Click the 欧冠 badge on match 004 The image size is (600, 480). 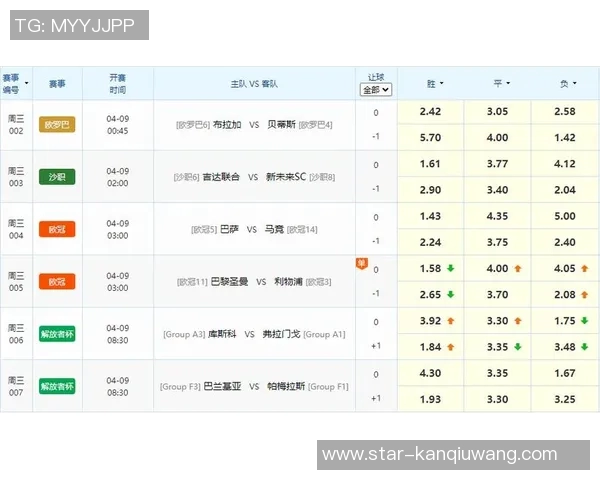(57, 229)
